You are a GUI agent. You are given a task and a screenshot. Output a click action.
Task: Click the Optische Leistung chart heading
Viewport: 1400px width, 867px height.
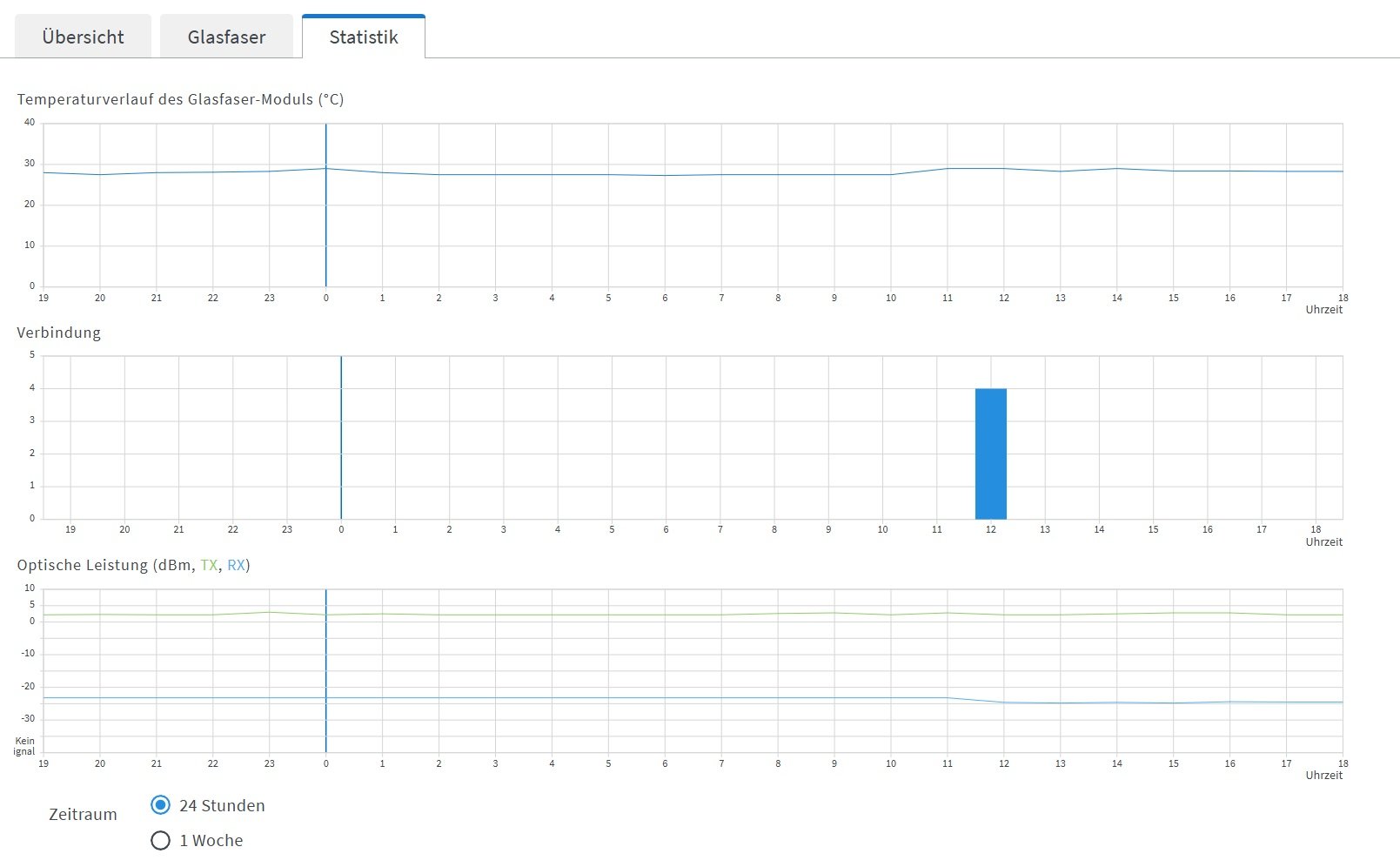pos(133,565)
